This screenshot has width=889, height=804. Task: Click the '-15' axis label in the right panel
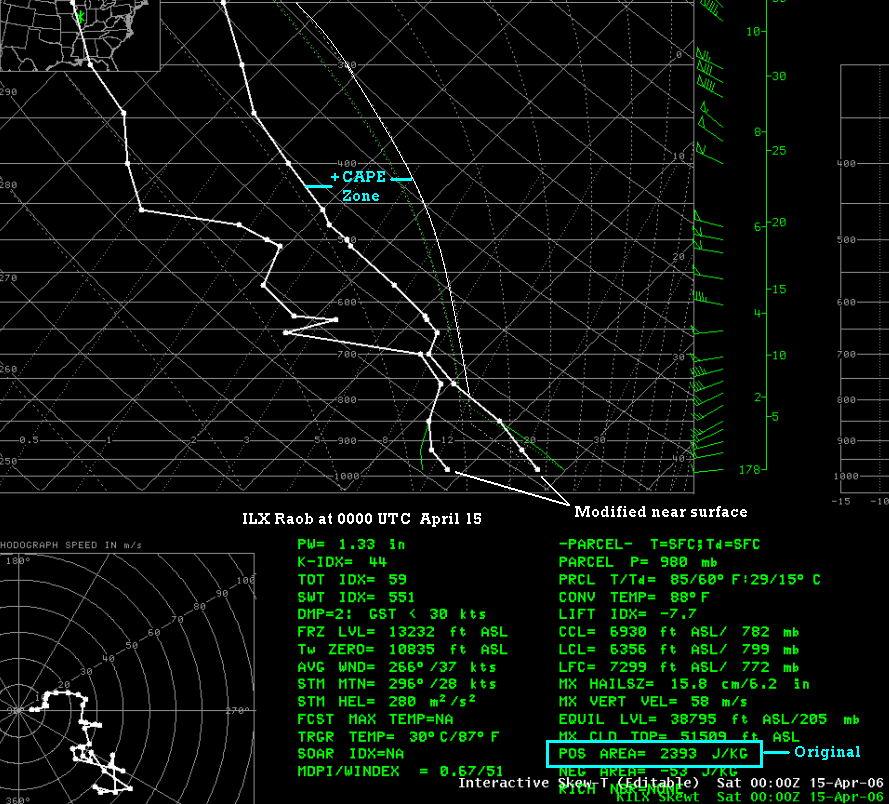tap(840, 501)
